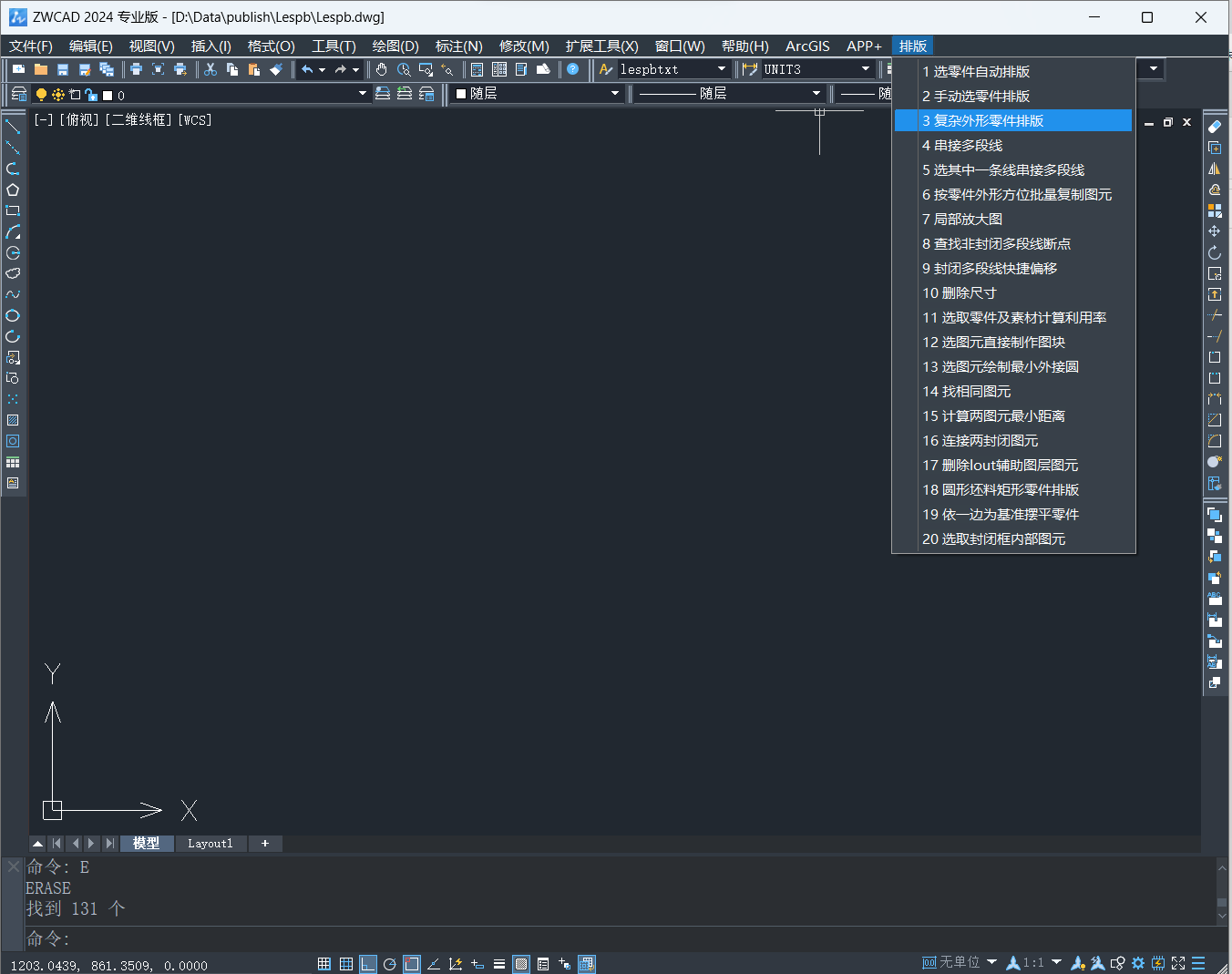Click the Save icon
The width and height of the screenshot is (1232, 974).
63,69
